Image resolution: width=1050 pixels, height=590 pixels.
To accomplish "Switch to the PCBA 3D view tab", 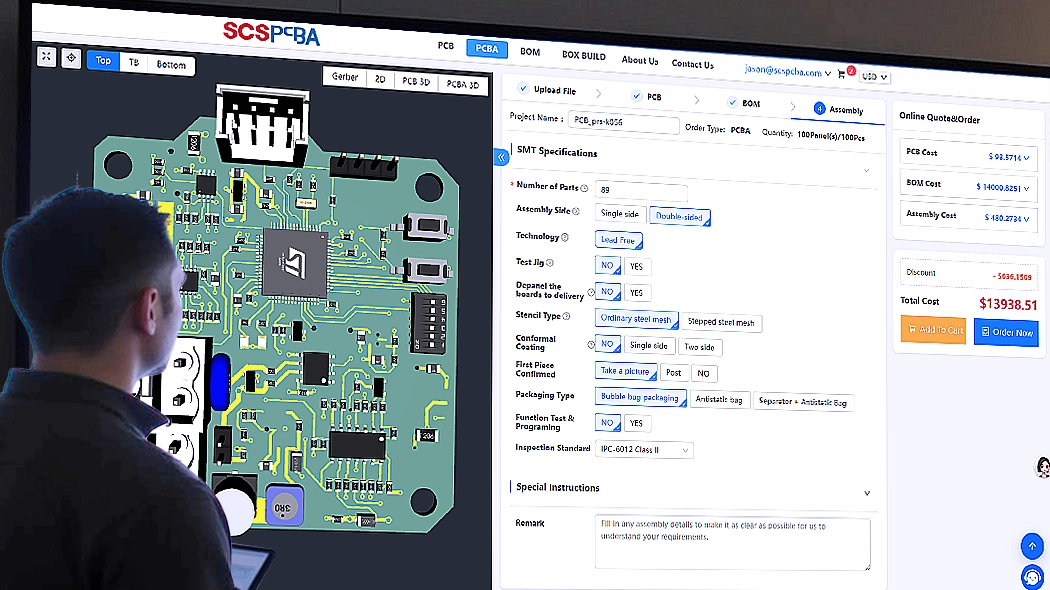I will coord(462,84).
